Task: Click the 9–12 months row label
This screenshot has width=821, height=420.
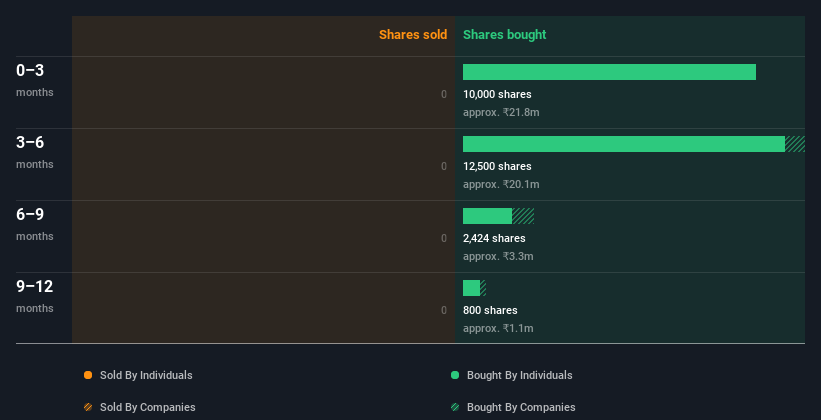Action: coord(35,296)
